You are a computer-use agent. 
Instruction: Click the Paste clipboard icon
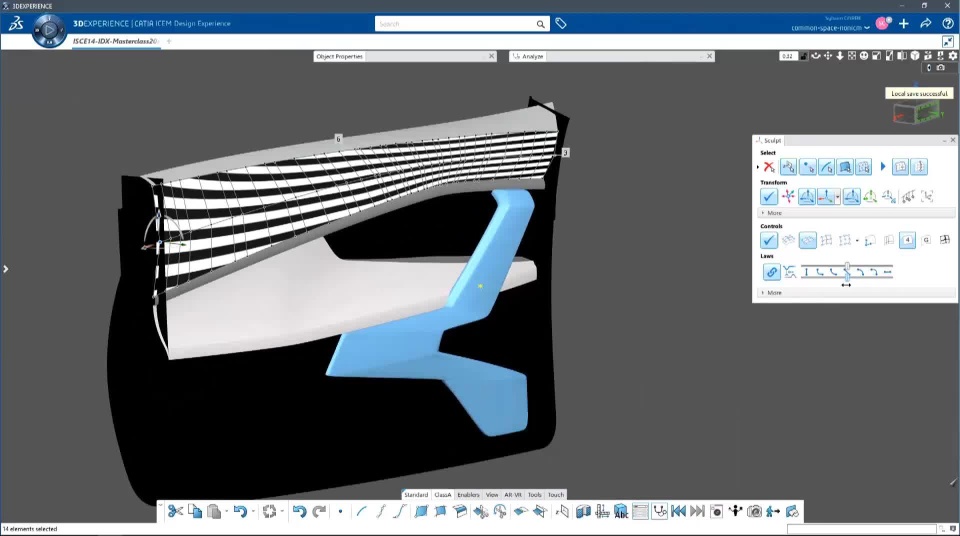pyautogui.click(x=214, y=511)
